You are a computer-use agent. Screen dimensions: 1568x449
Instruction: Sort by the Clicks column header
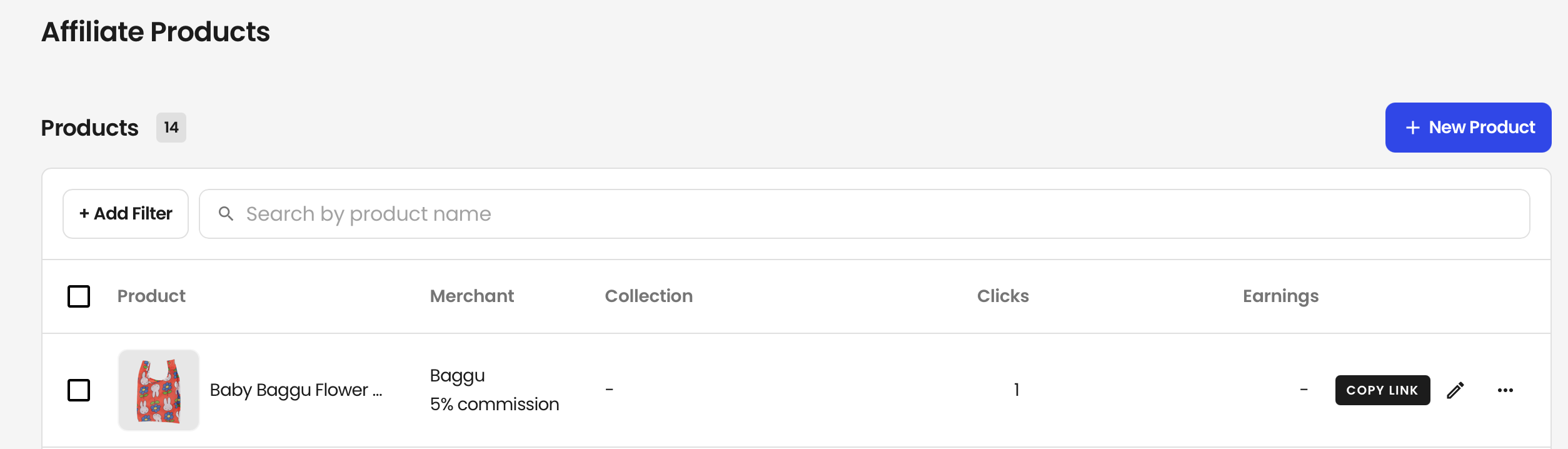1003,296
